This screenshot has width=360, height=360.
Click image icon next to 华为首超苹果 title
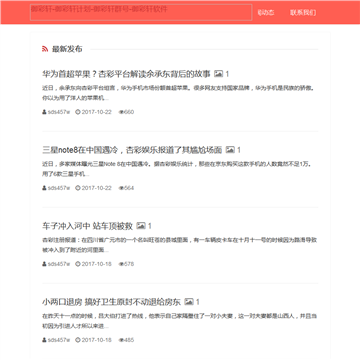(x=219, y=74)
